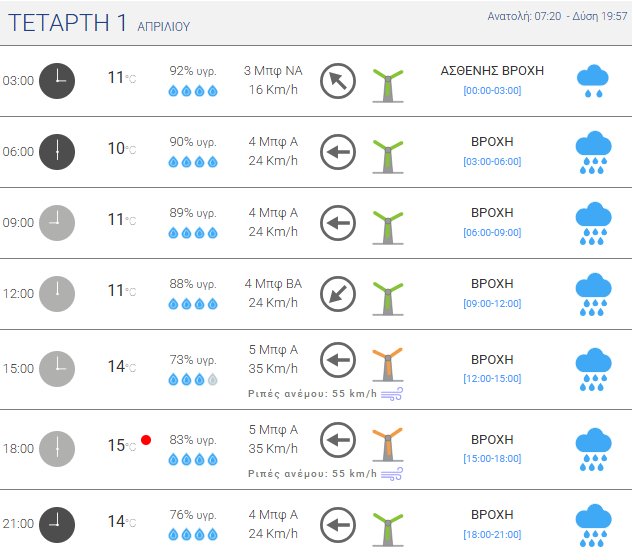Click the humidity droplets at 15:00
This screenshot has height=560, width=633.
[191, 380]
